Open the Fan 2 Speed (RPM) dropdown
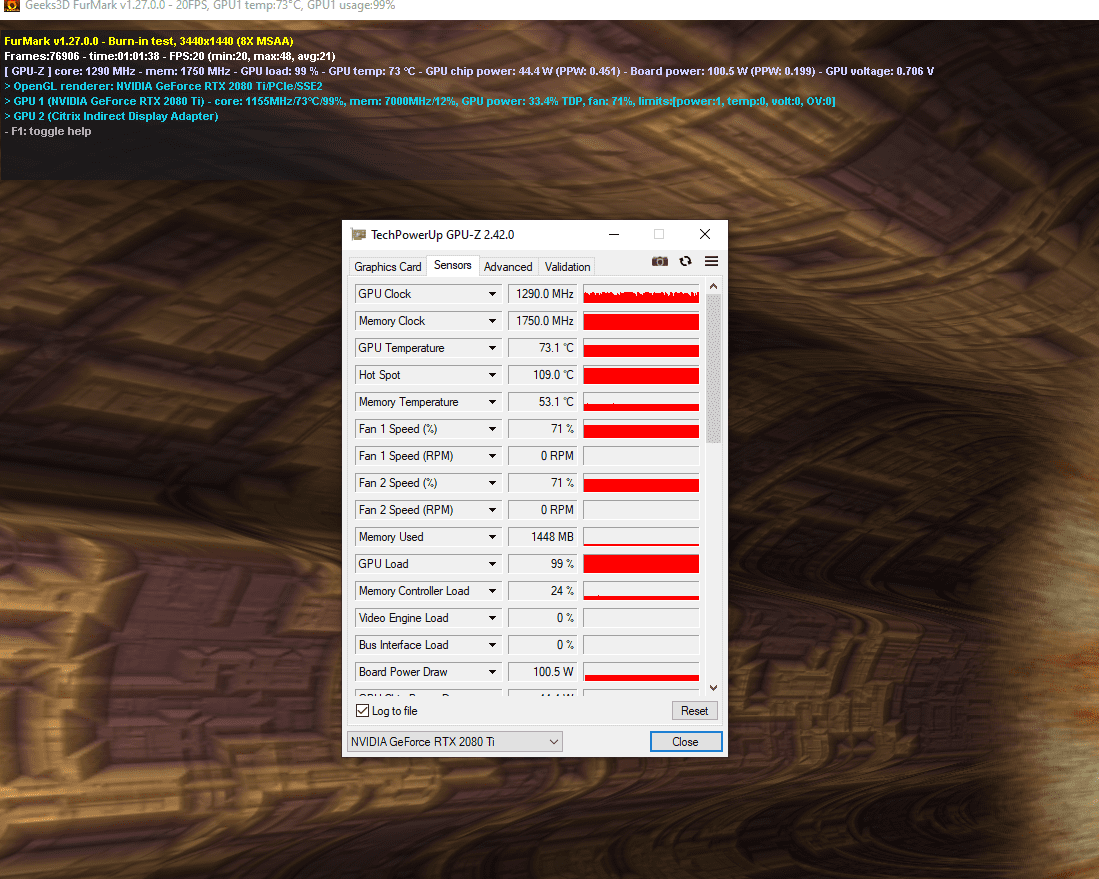Screen dimensions: 1099x879 493,510
